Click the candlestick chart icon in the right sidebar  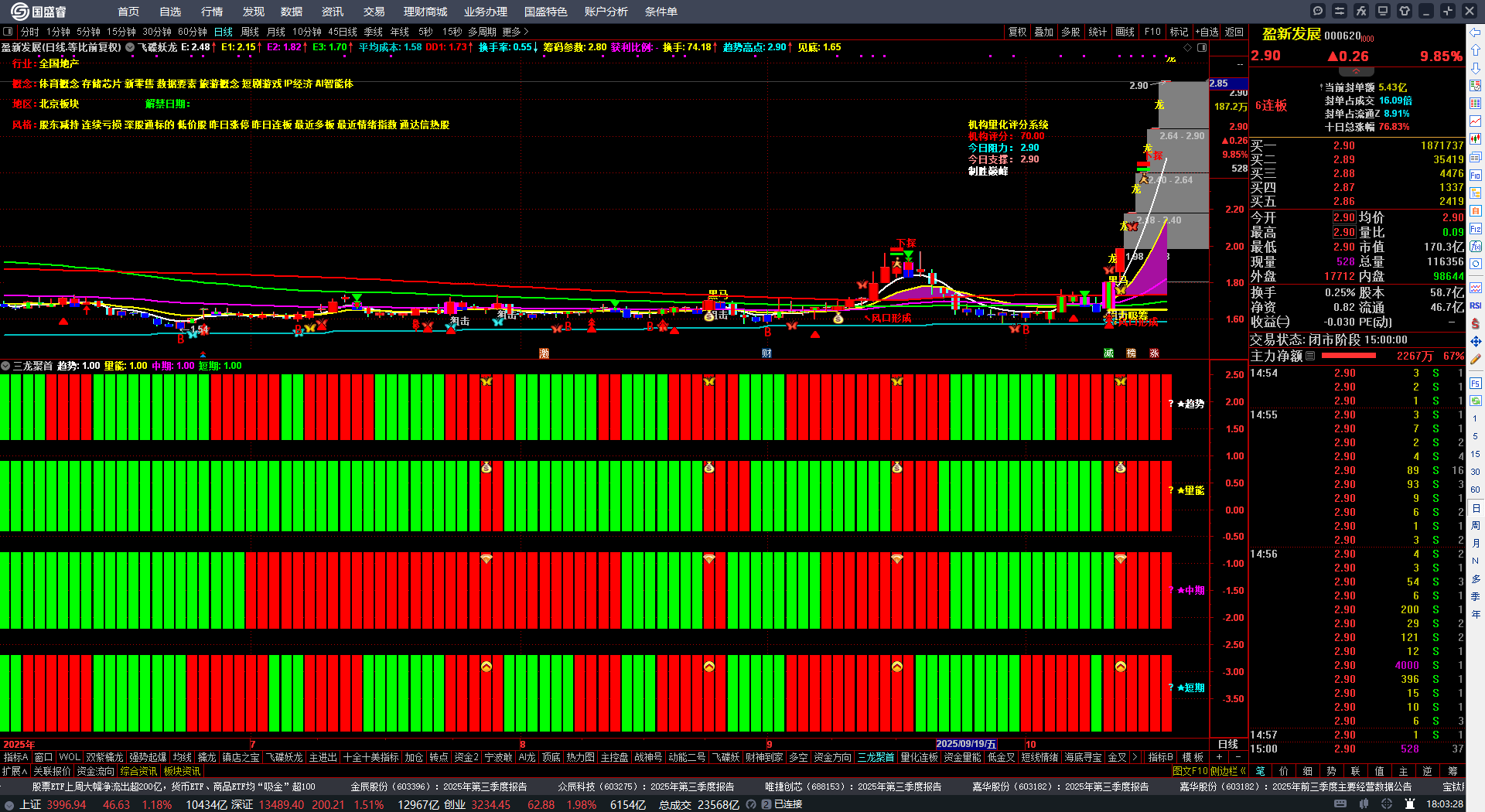(x=1476, y=139)
